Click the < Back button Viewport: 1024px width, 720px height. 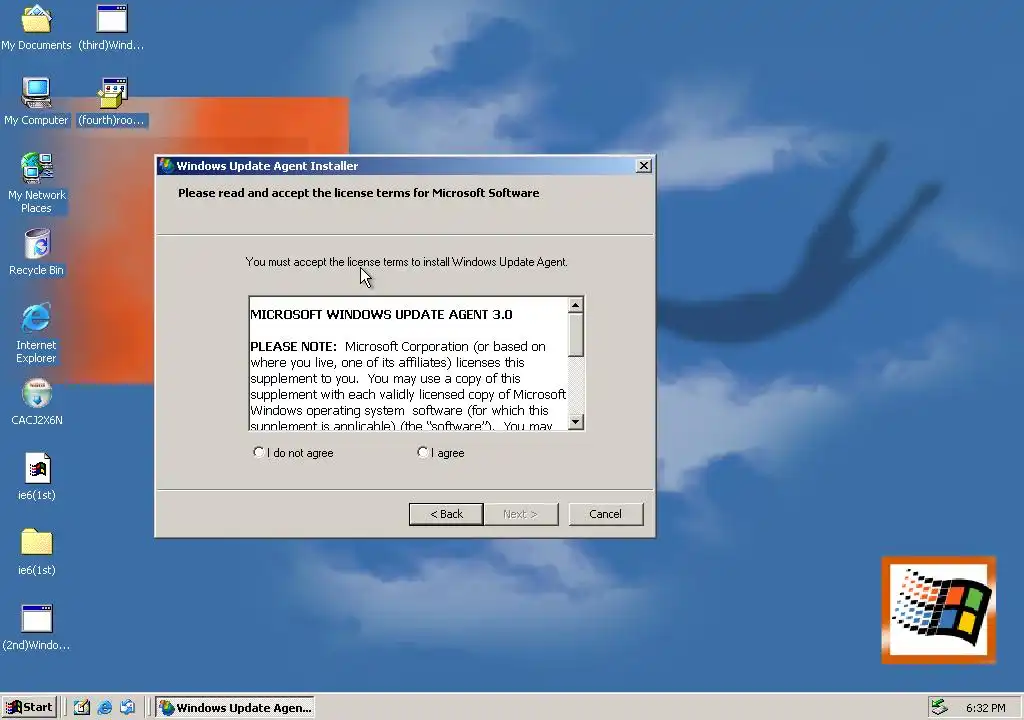click(x=446, y=514)
